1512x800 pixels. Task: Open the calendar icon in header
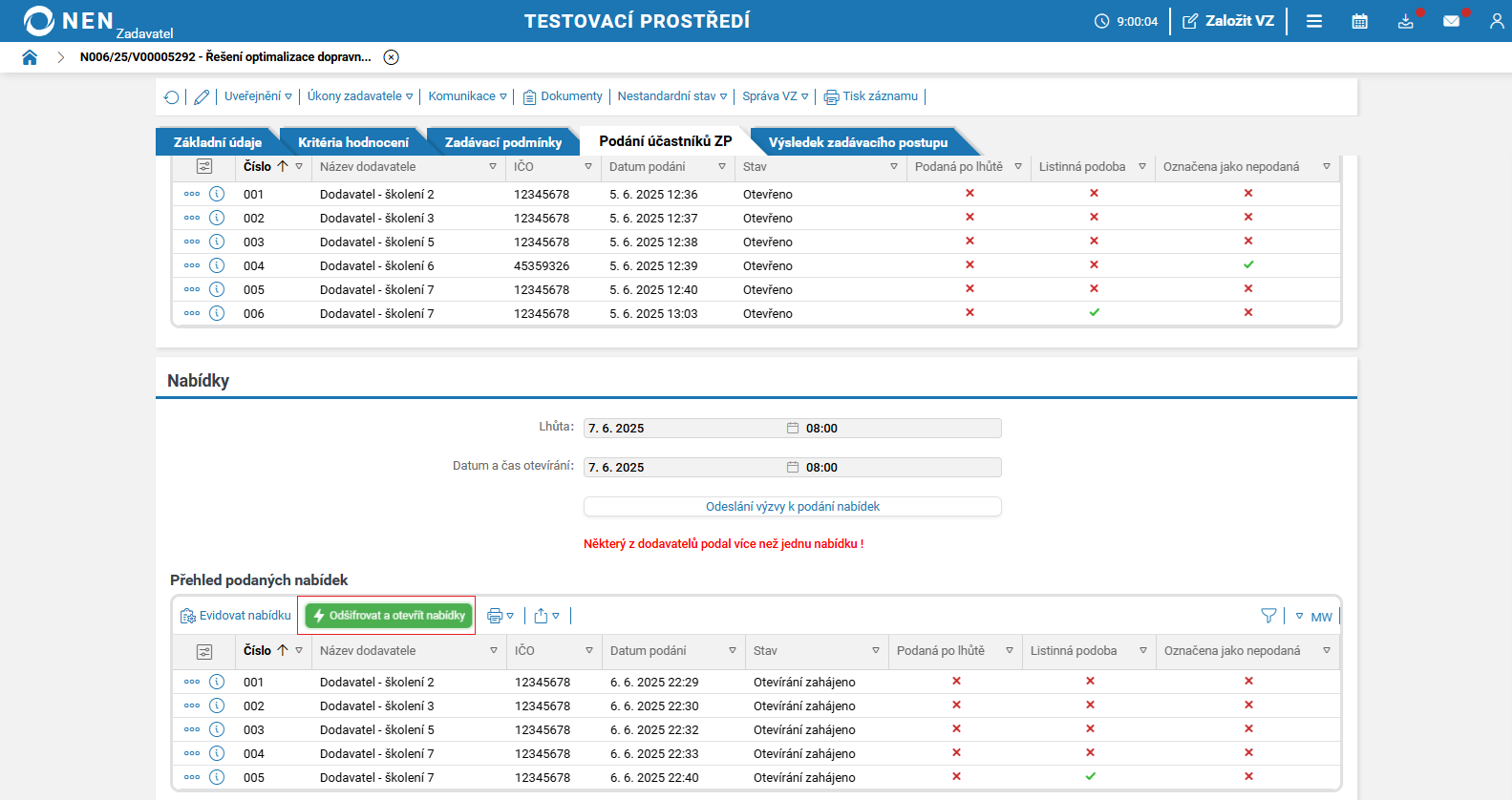tap(1360, 21)
